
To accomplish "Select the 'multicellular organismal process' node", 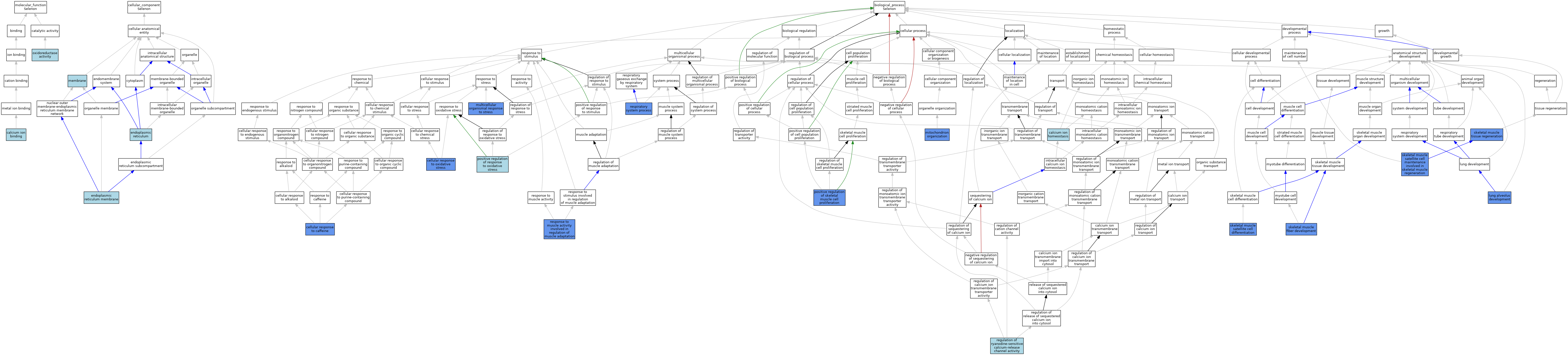I will [x=684, y=55].
